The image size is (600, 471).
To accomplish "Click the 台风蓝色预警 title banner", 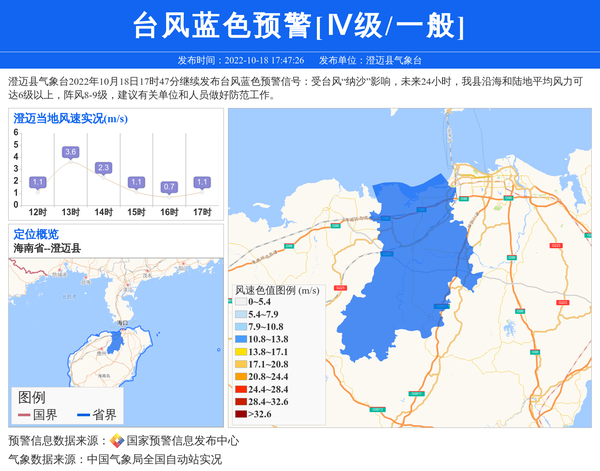I will (x=299, y=26).
